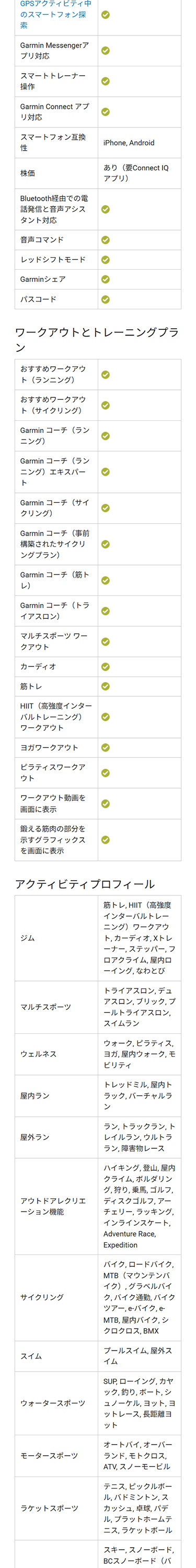The width and height of the screenshot is (196, 1568).
Task: Click the ワークアウトとトレーニングプラン section heading
Action: tap(97, 340)
